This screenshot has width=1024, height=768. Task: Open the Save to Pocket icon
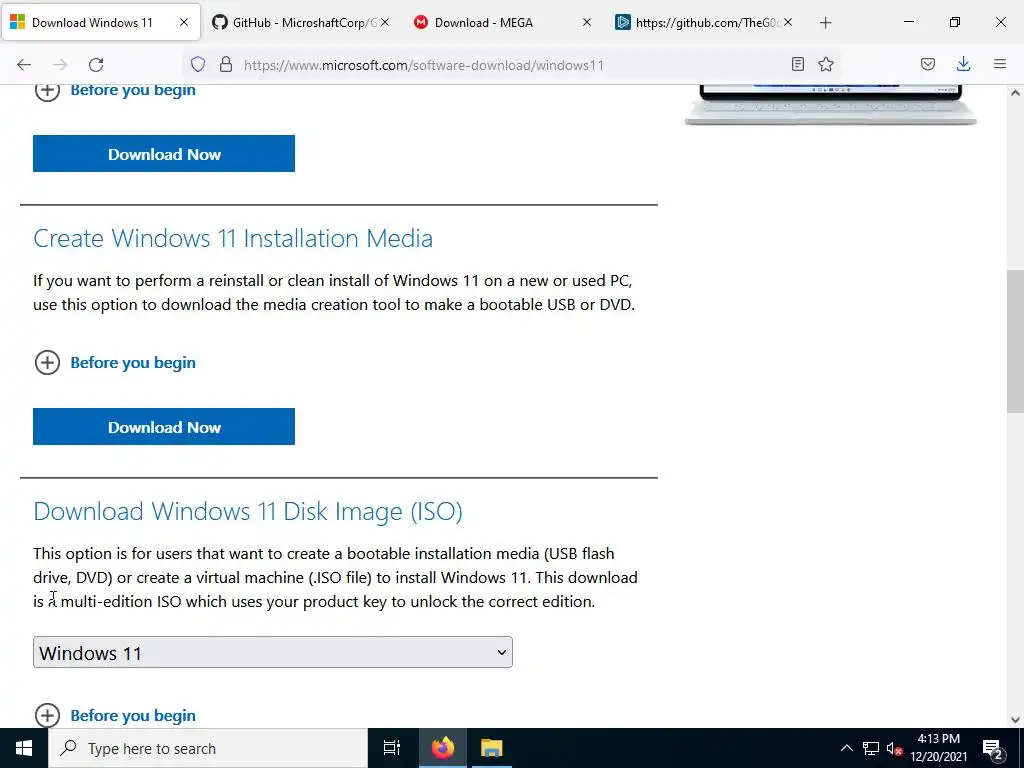928,64
